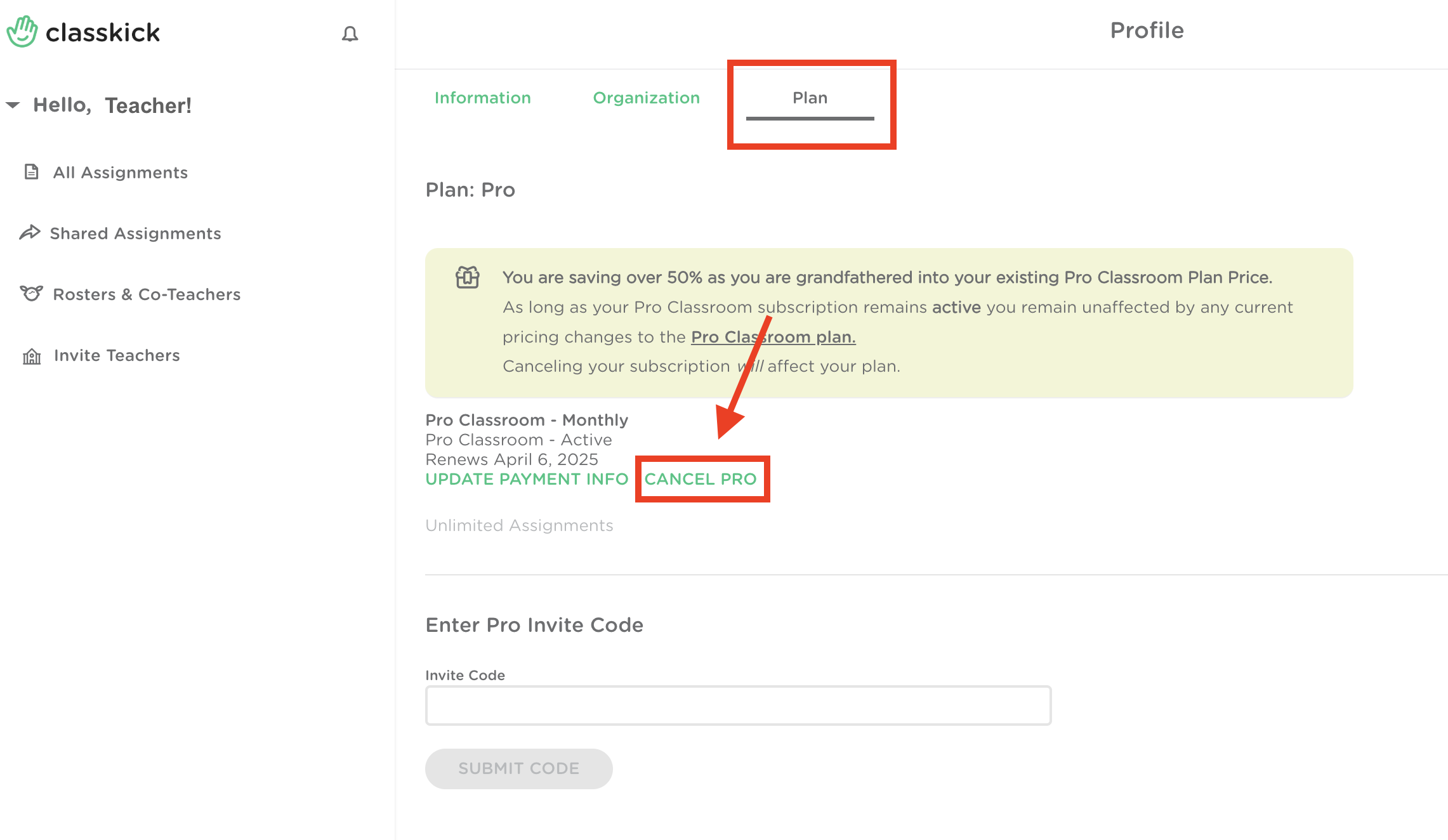1448x840 pixels.
Task: Click the Shared Assignments arrow icon
Action: click(x=30, y=233)
